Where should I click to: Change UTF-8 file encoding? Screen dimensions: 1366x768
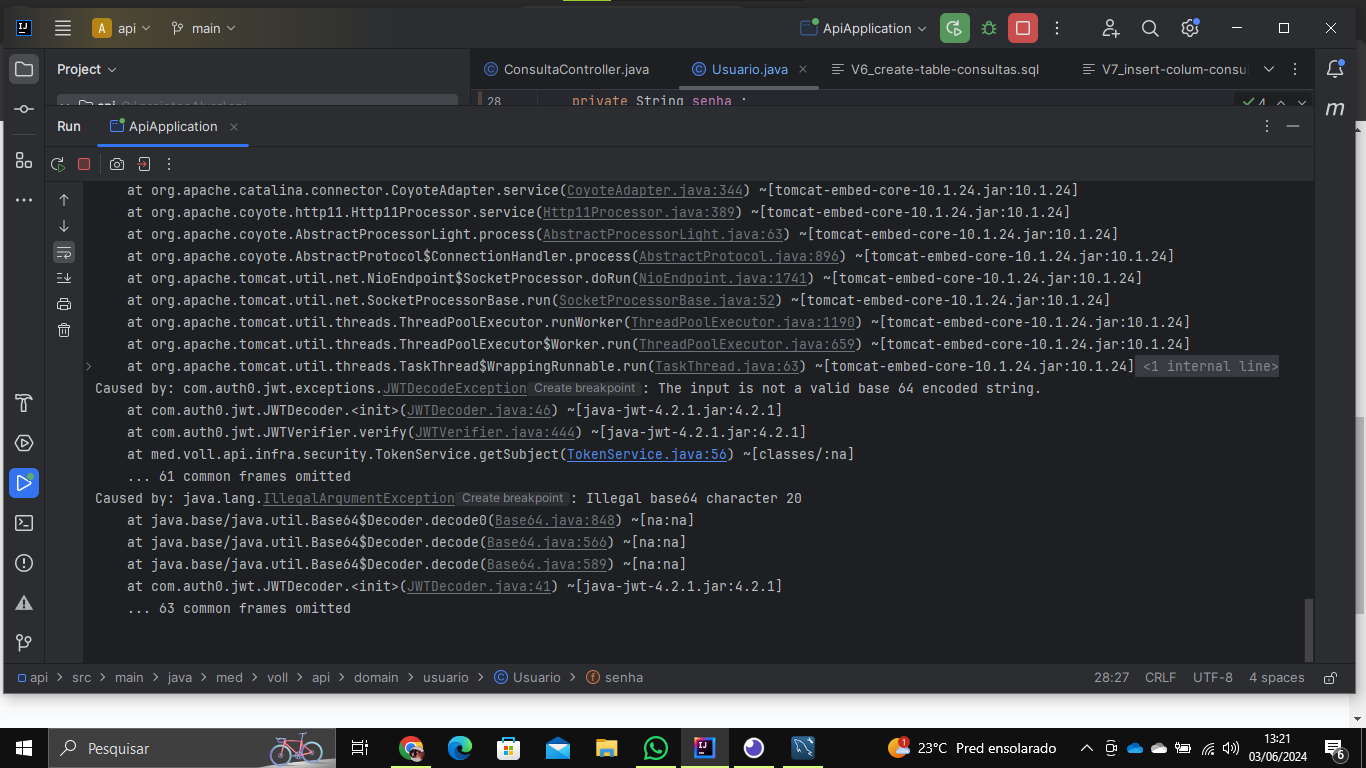1212,677
